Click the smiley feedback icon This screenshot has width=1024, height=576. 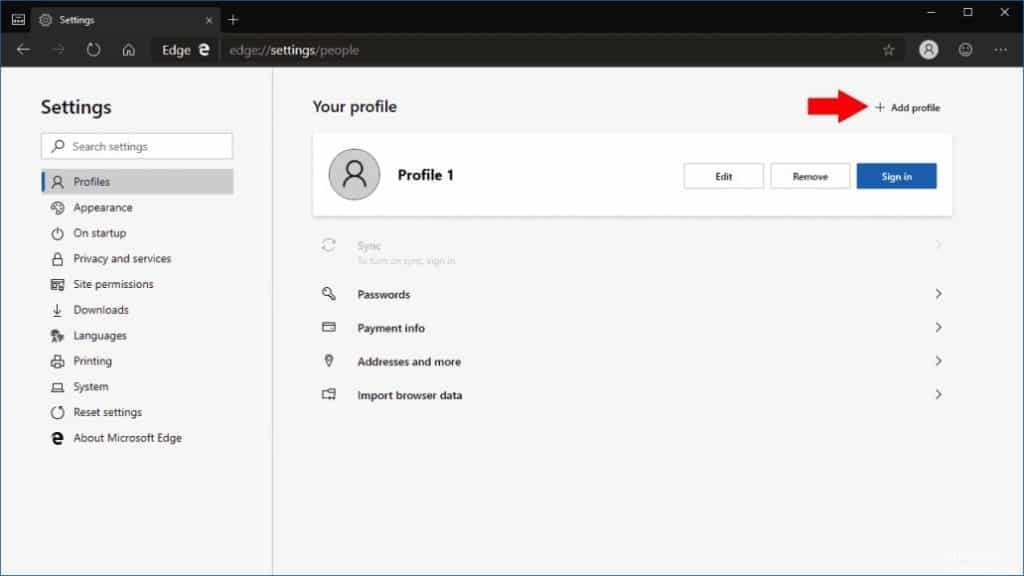pos(964,49)
